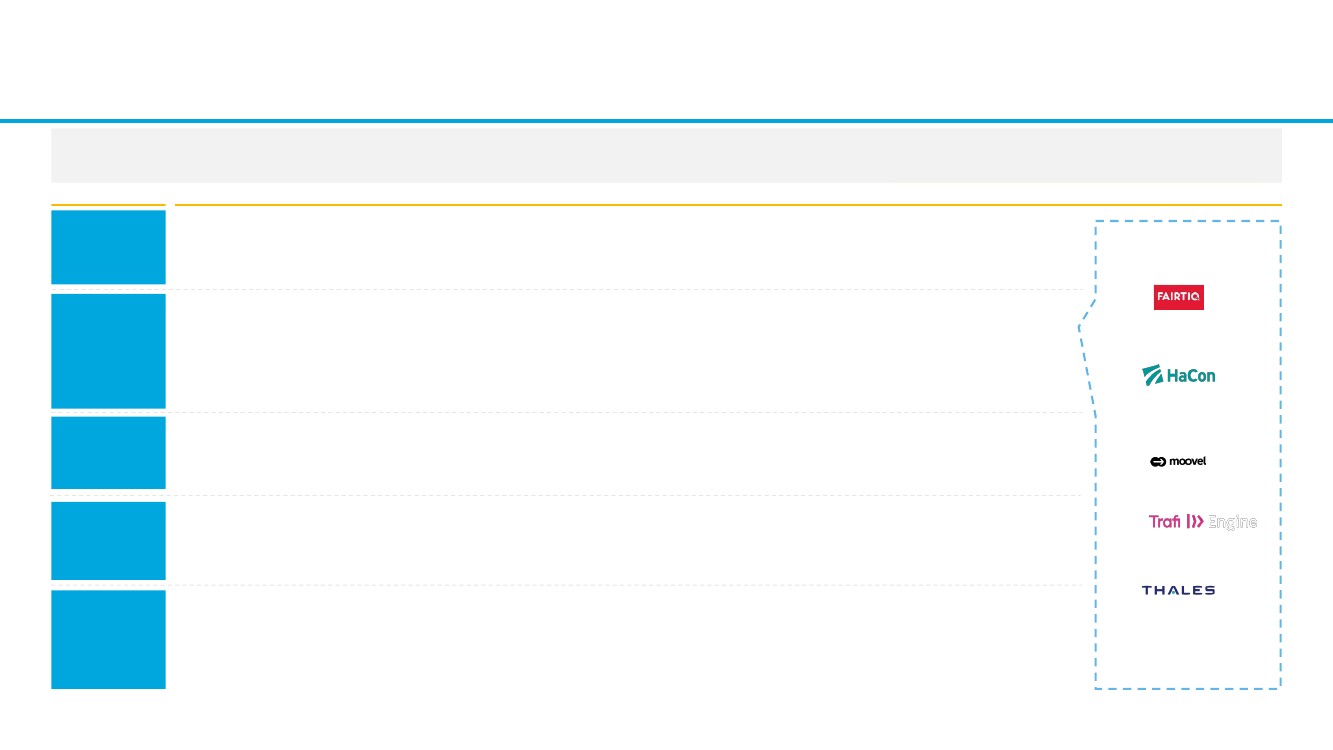The height and width of the screenshot is (750, 1333).
Task: Click the third blue category box
Action: [108, 453]
